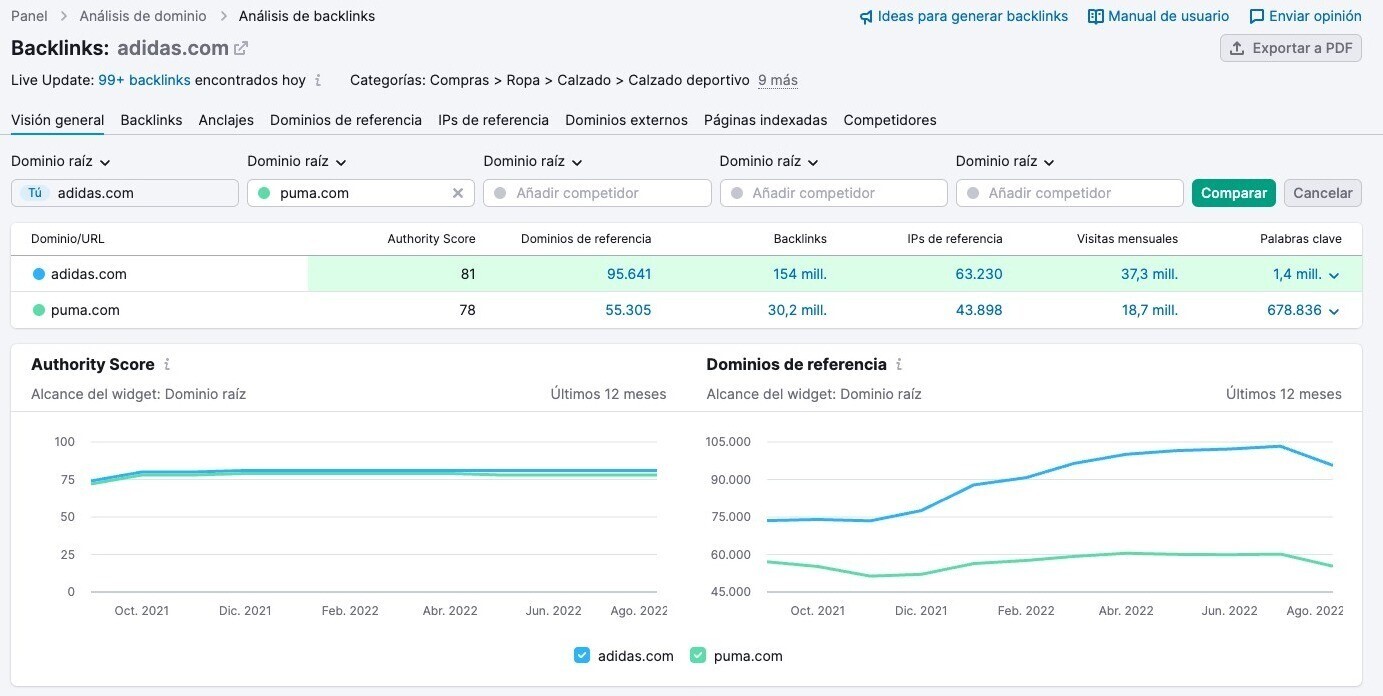Viewport: 1383px width, 696px height.
Task: Click adidas.com referring domains value 95.641
Action: click(x=629, y=274)
